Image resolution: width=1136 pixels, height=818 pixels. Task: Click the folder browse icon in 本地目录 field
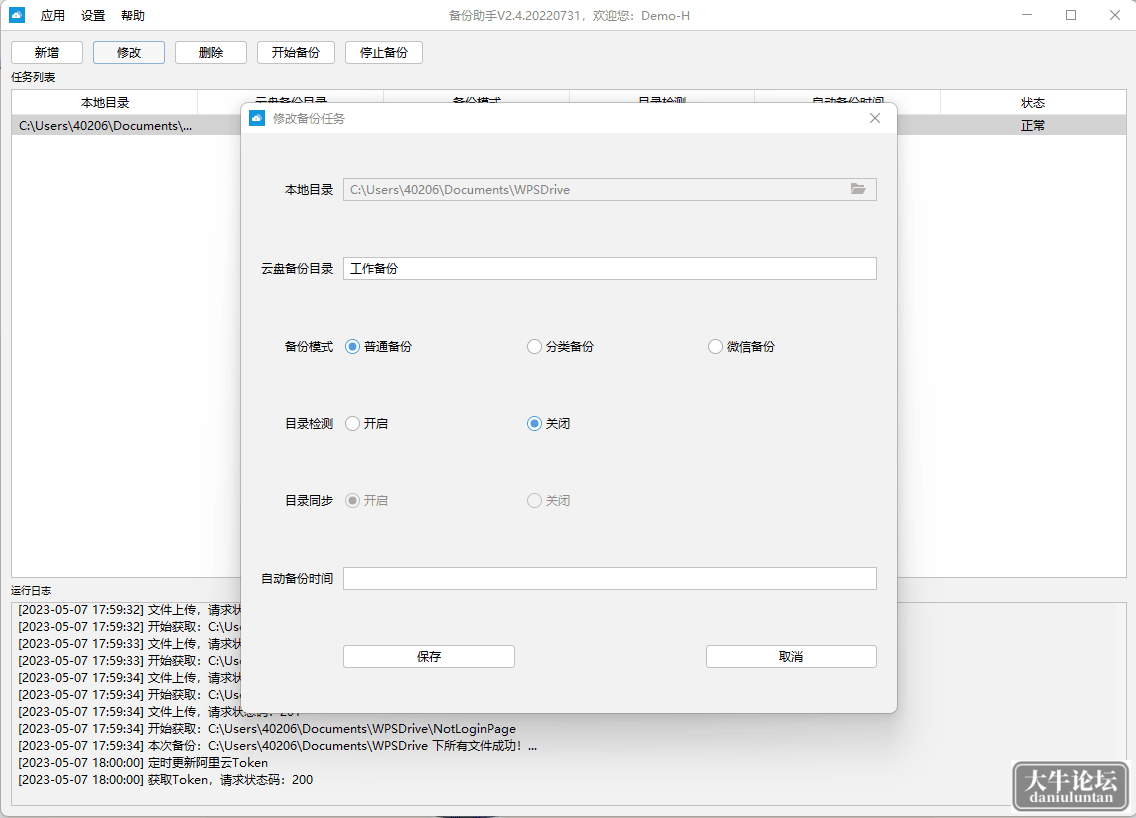(858, 189)
